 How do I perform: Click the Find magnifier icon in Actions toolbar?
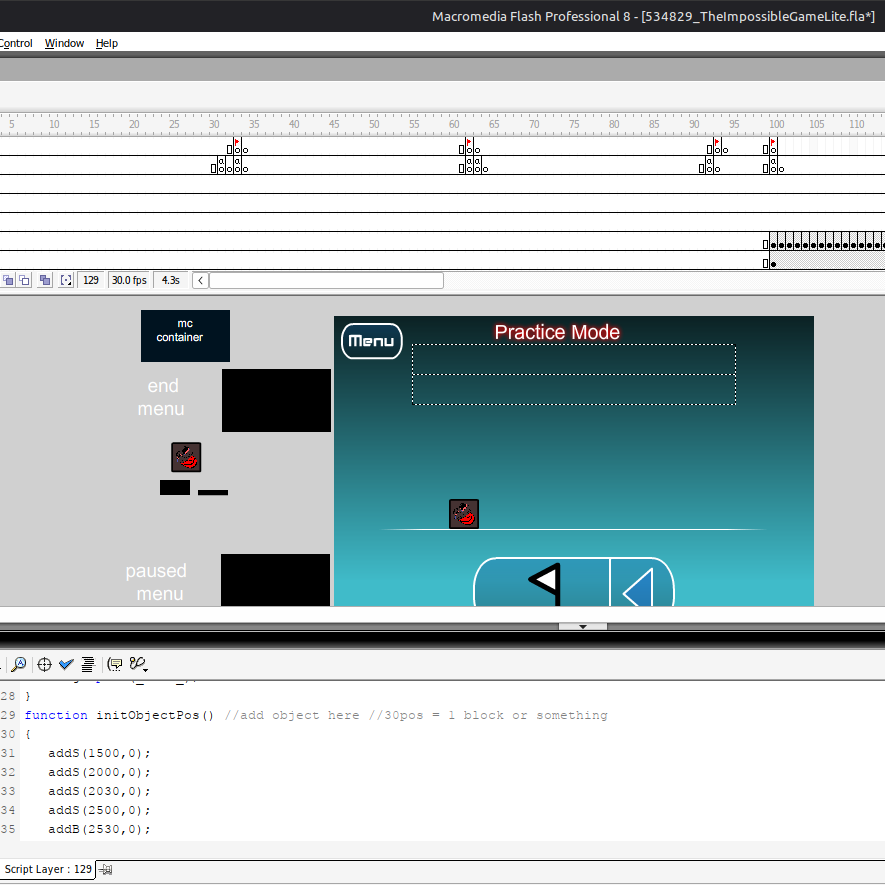pyautogui.click(x=19, y=664)
